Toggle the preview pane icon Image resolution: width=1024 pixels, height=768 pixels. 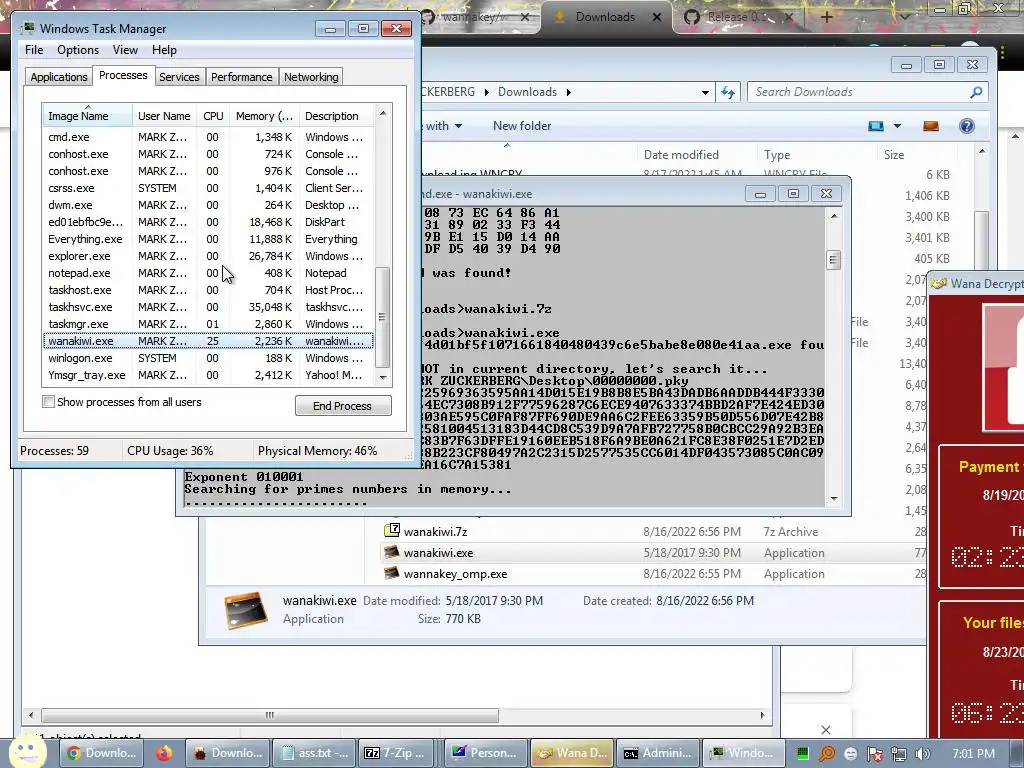click(x=931, y=126)
